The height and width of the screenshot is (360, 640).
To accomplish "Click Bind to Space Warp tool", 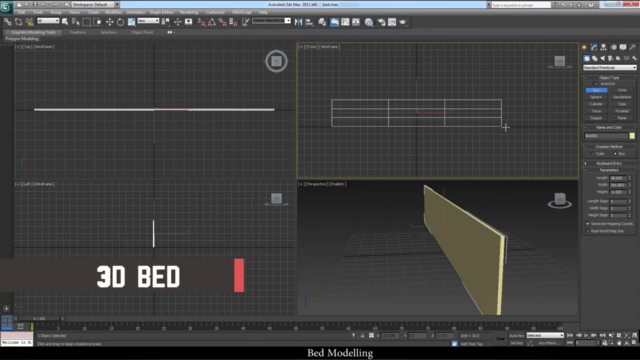I will pos(29,22).
